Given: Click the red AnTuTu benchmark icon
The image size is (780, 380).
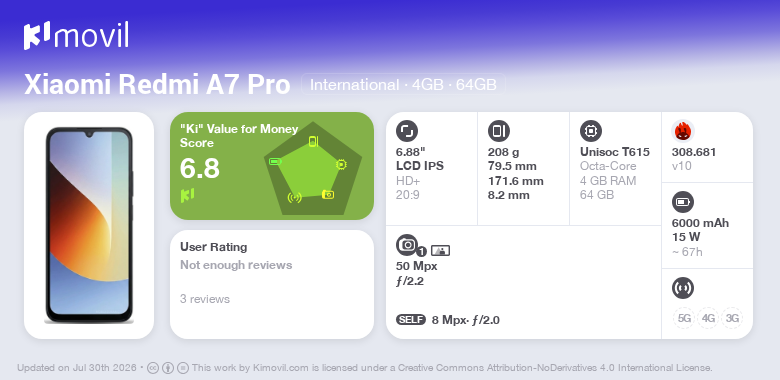Looking at the screenshot, I should click(x=683, y=131).
